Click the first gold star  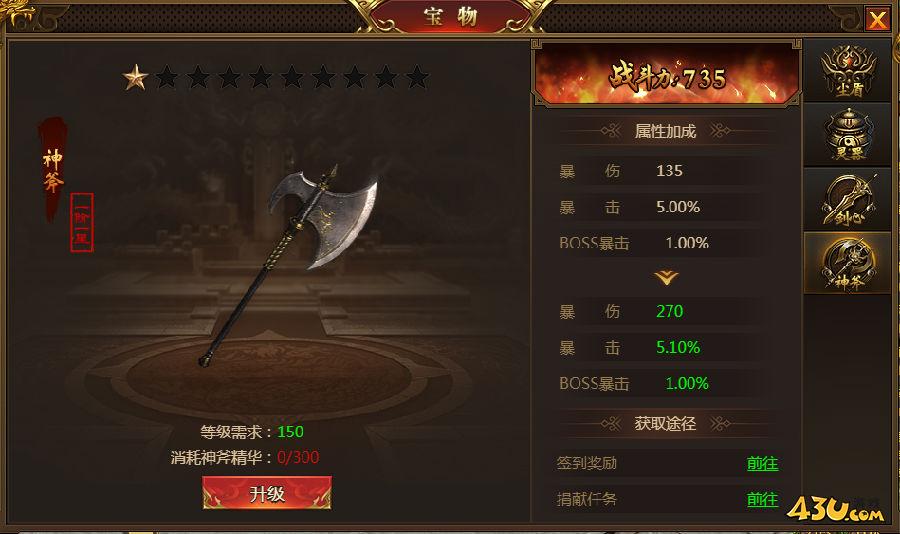click(135, 77)
